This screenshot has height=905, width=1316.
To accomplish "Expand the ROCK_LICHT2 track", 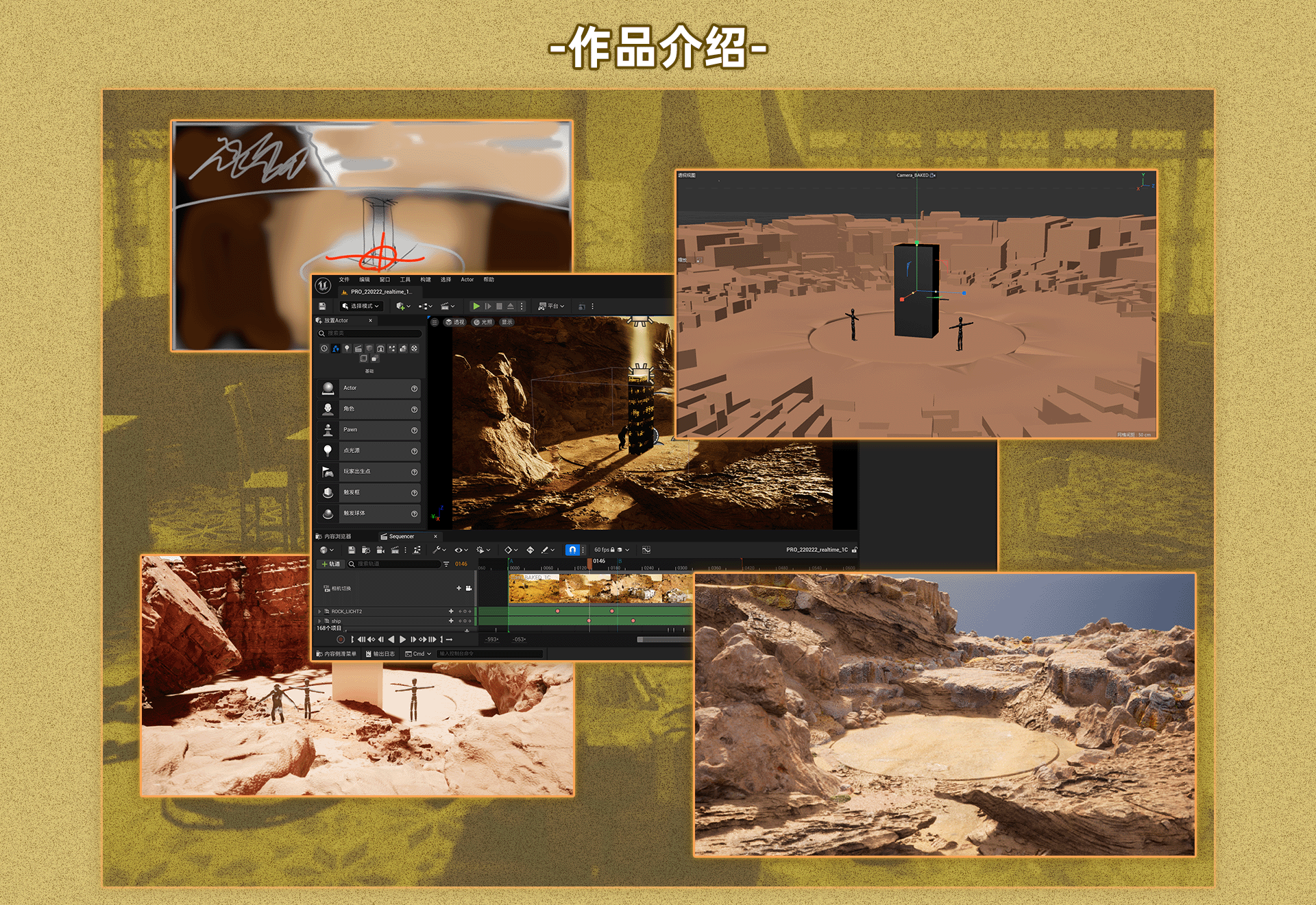I will pos(319,612).
